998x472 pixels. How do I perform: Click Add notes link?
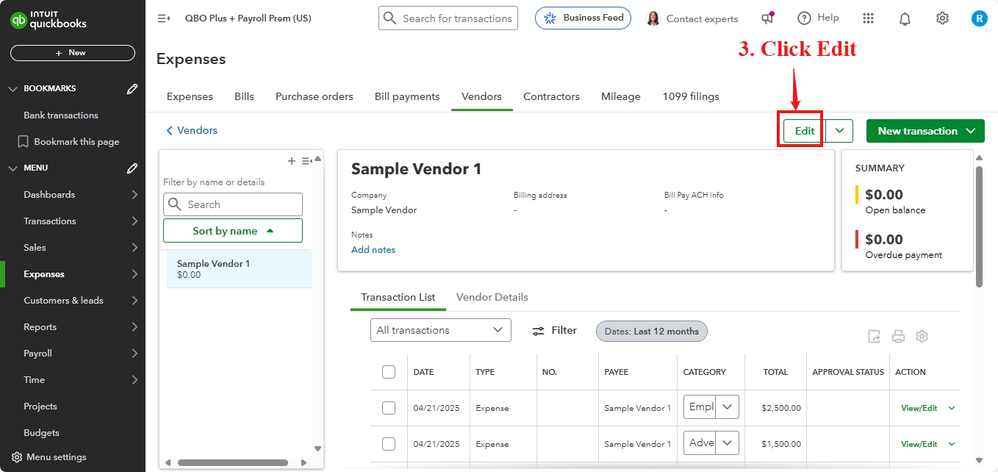point(373,250)
